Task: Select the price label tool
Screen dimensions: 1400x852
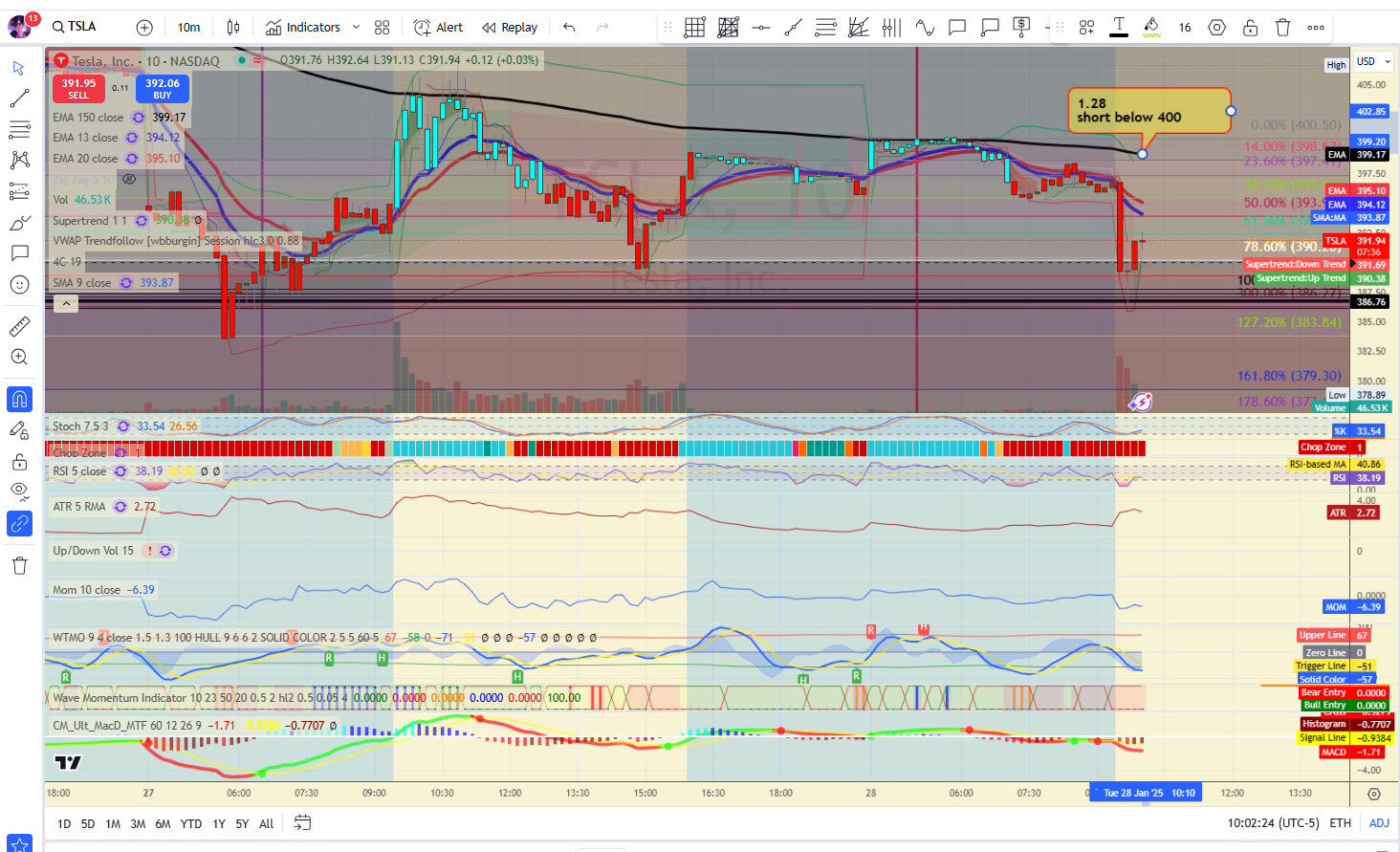Action: pos(1022,28)
